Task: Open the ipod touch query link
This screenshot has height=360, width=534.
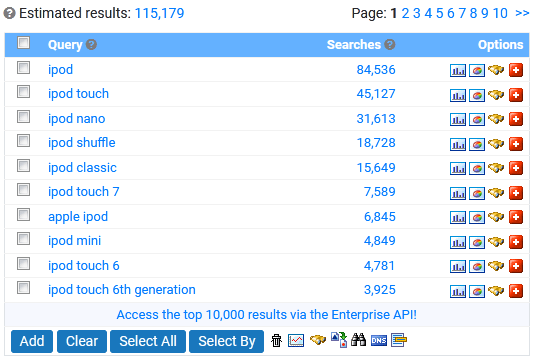Action: click(78, 94)
